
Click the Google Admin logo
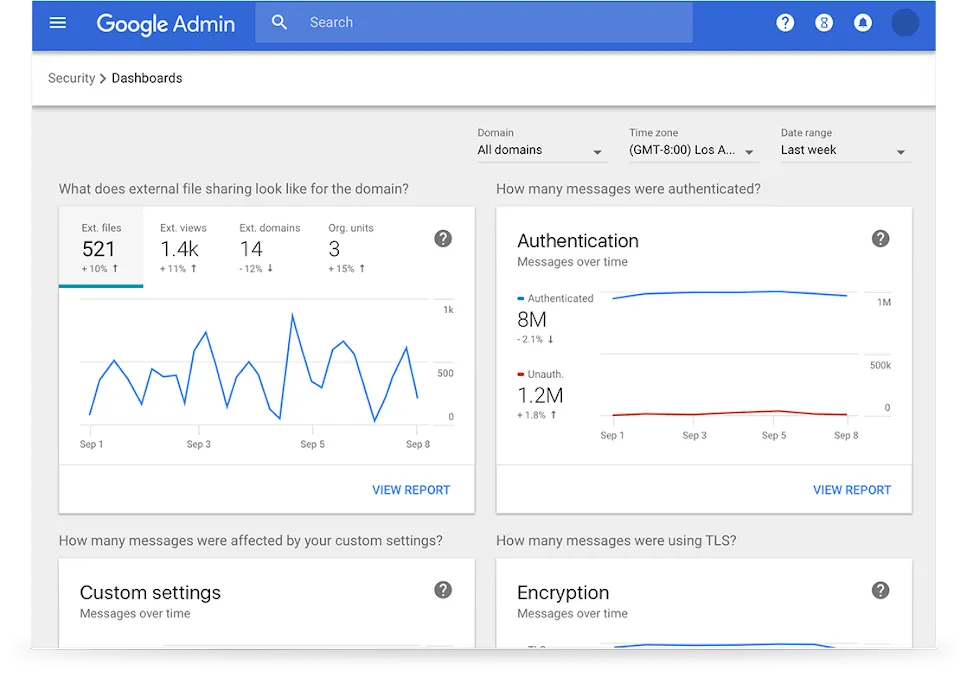[165, 24]
